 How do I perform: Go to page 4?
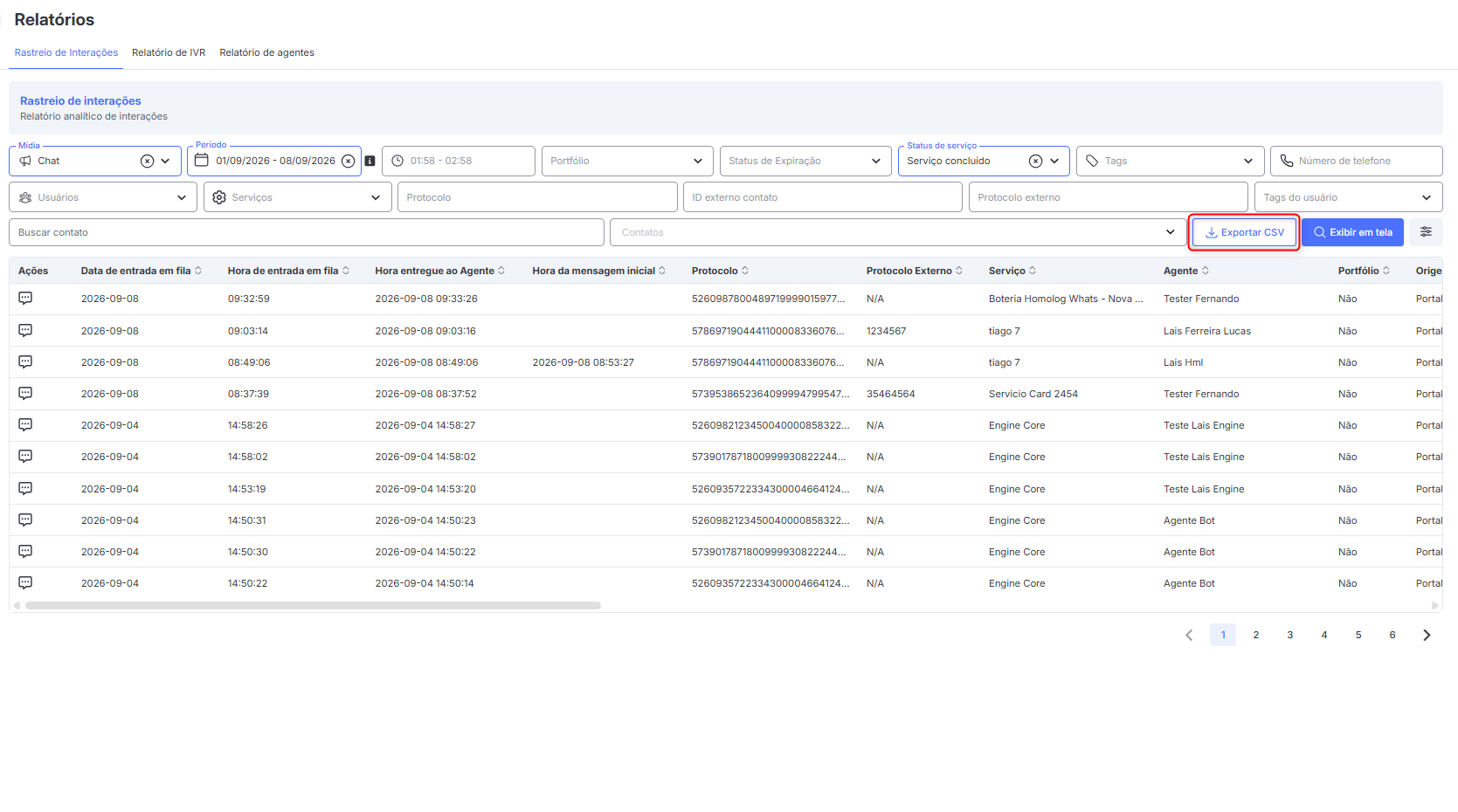coord(1324,635)
